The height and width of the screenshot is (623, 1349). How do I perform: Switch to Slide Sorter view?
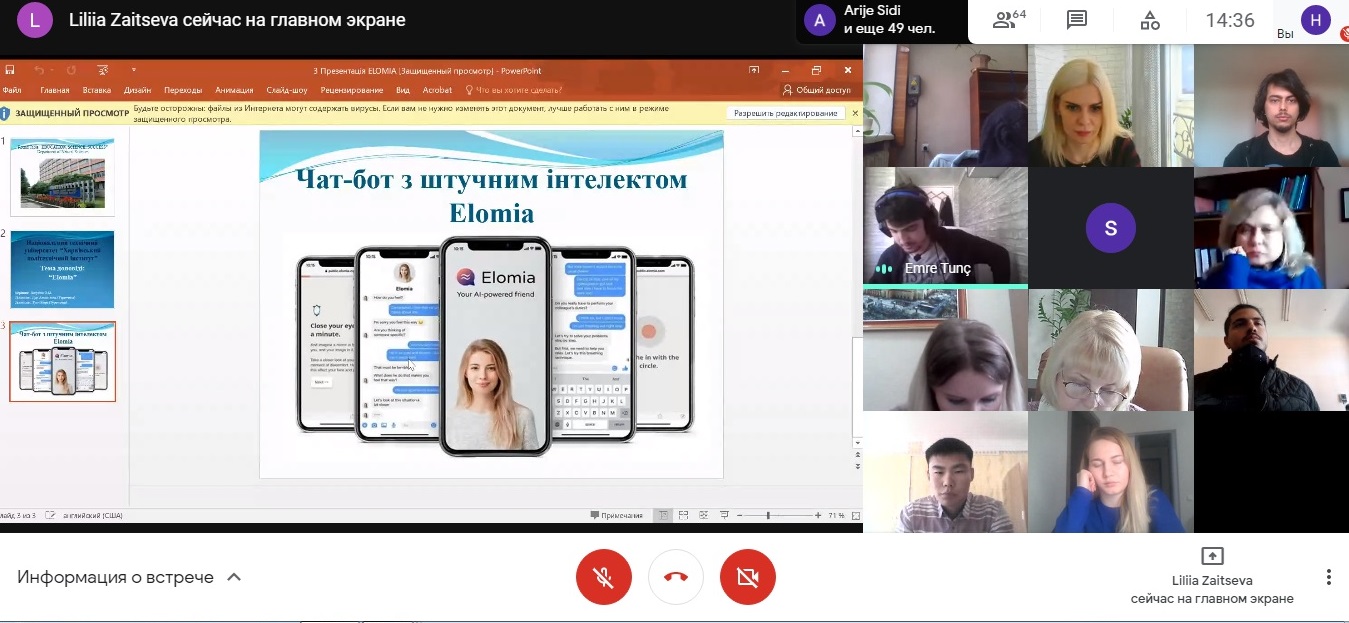684,515
